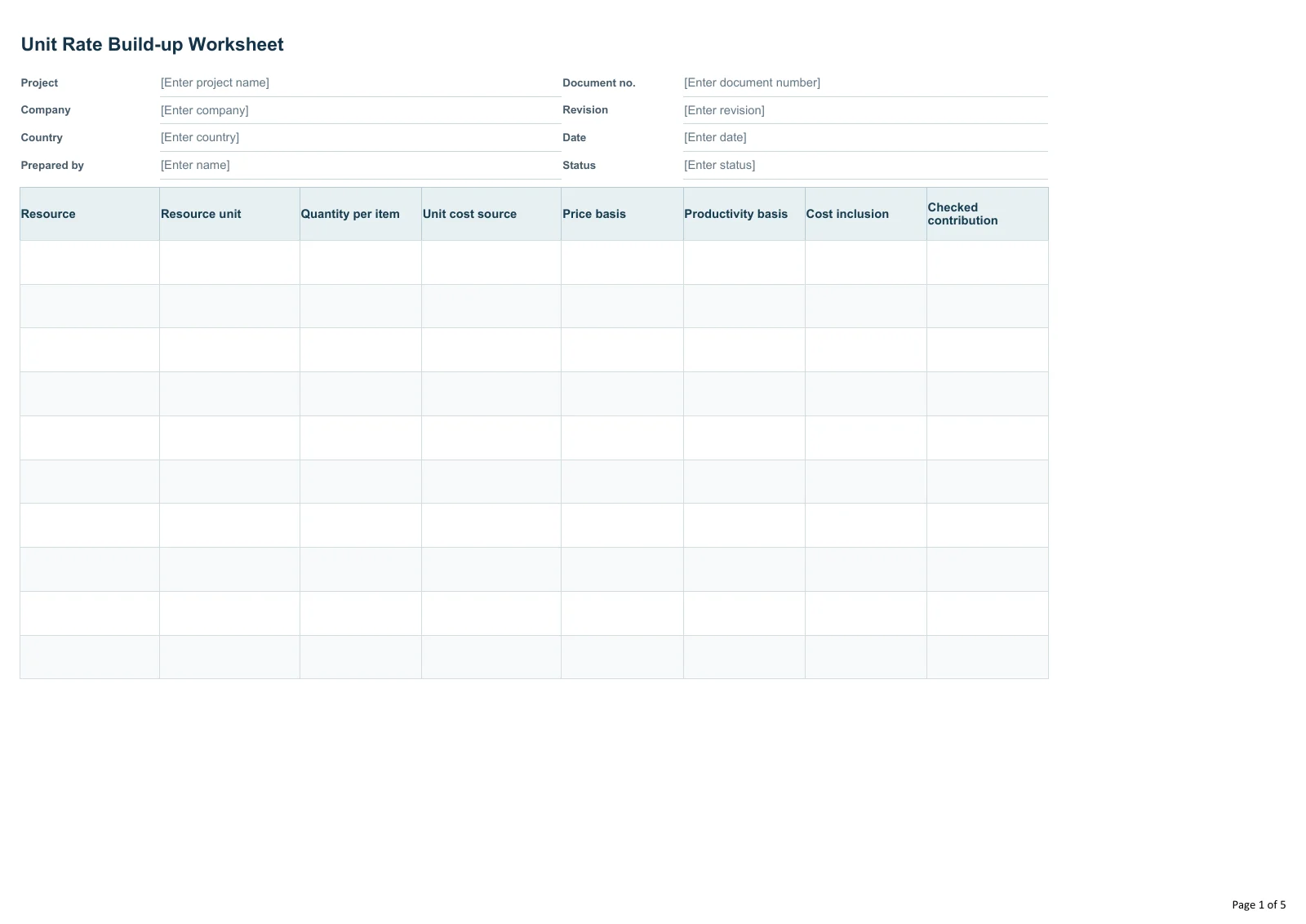1306x924 pixels.
Task: Select the 'Resource unit' column header
Action: (x=229, y=214)
